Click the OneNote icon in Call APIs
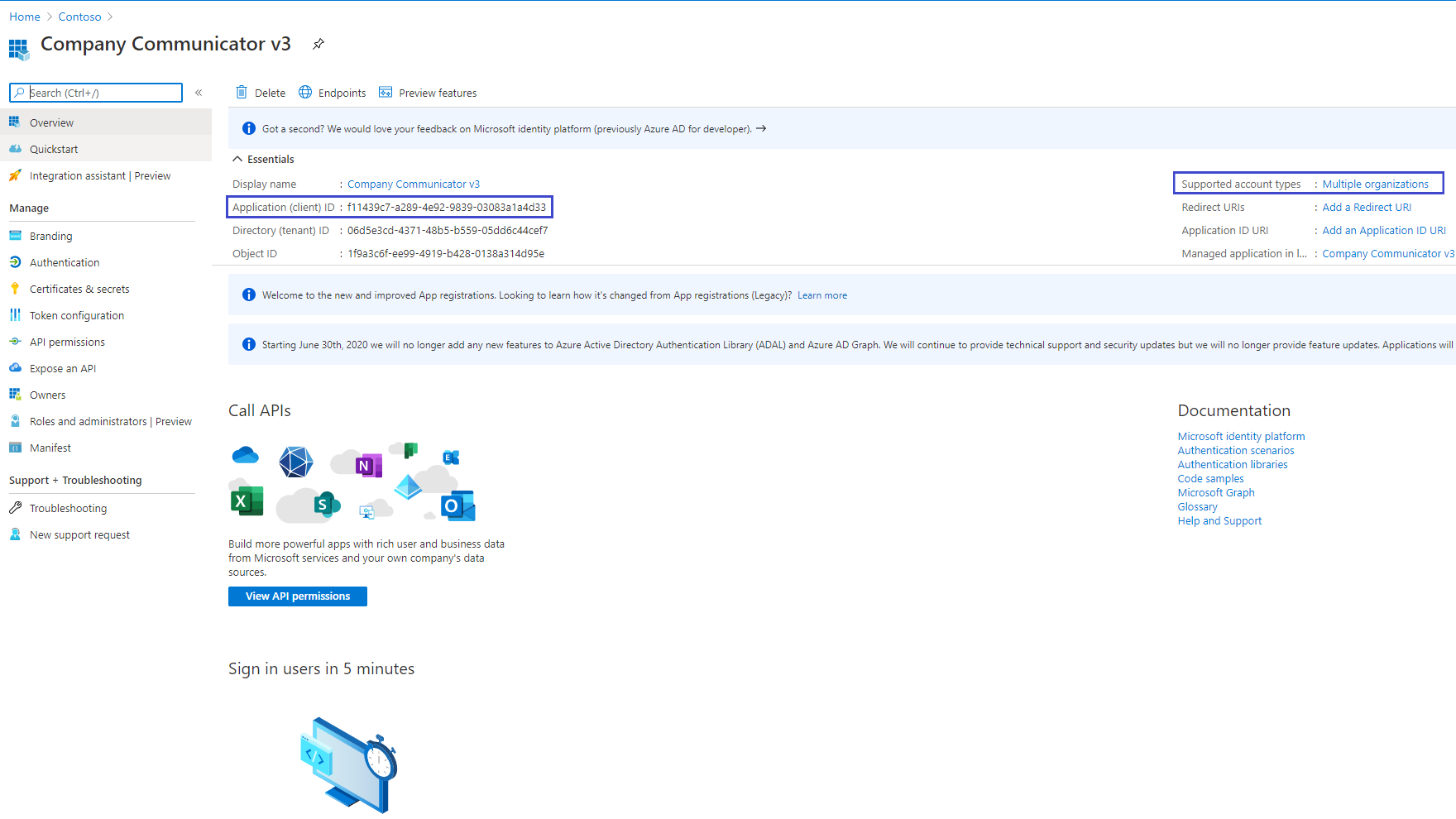The height and width of the screenshot is (819, 1456). coord(368,466)
